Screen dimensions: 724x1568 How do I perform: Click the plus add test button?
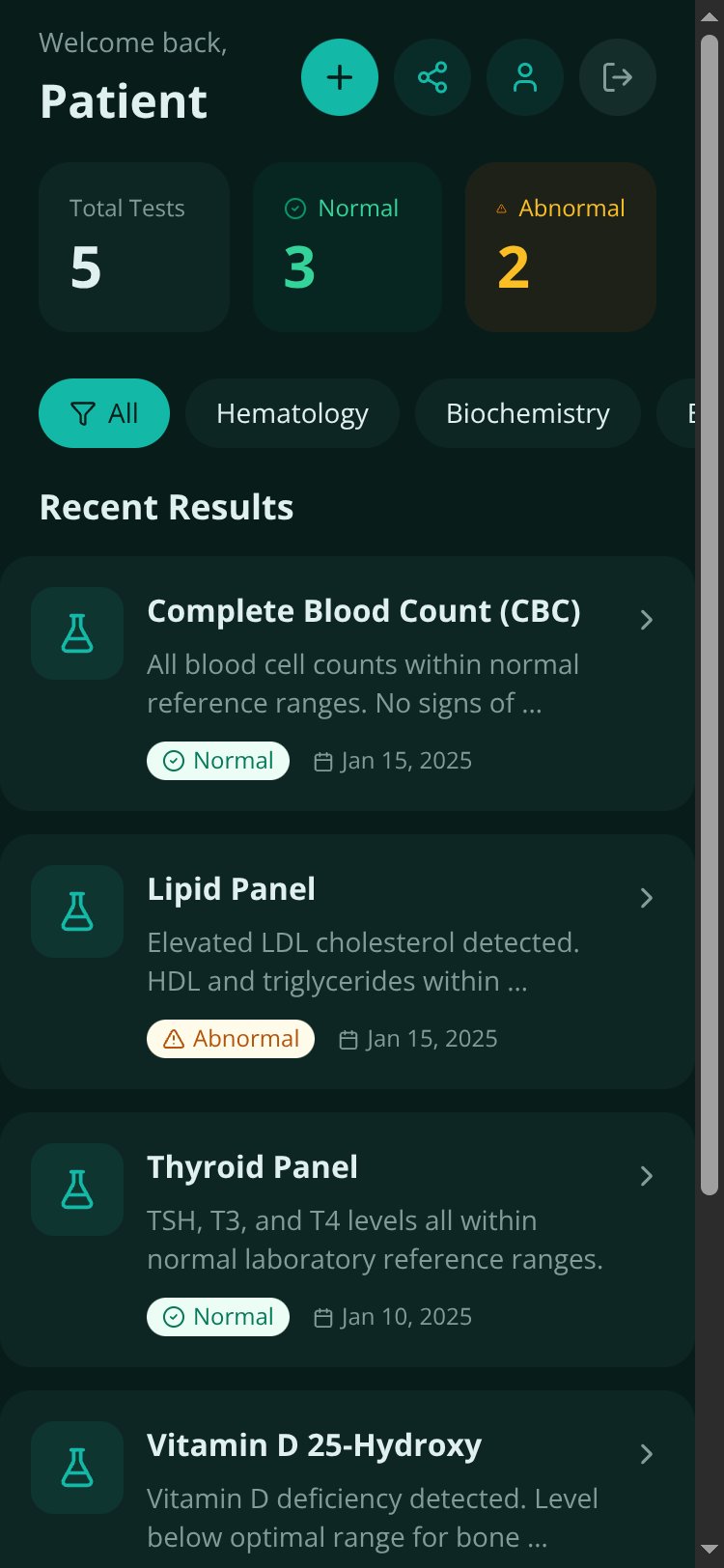(340, 77)
